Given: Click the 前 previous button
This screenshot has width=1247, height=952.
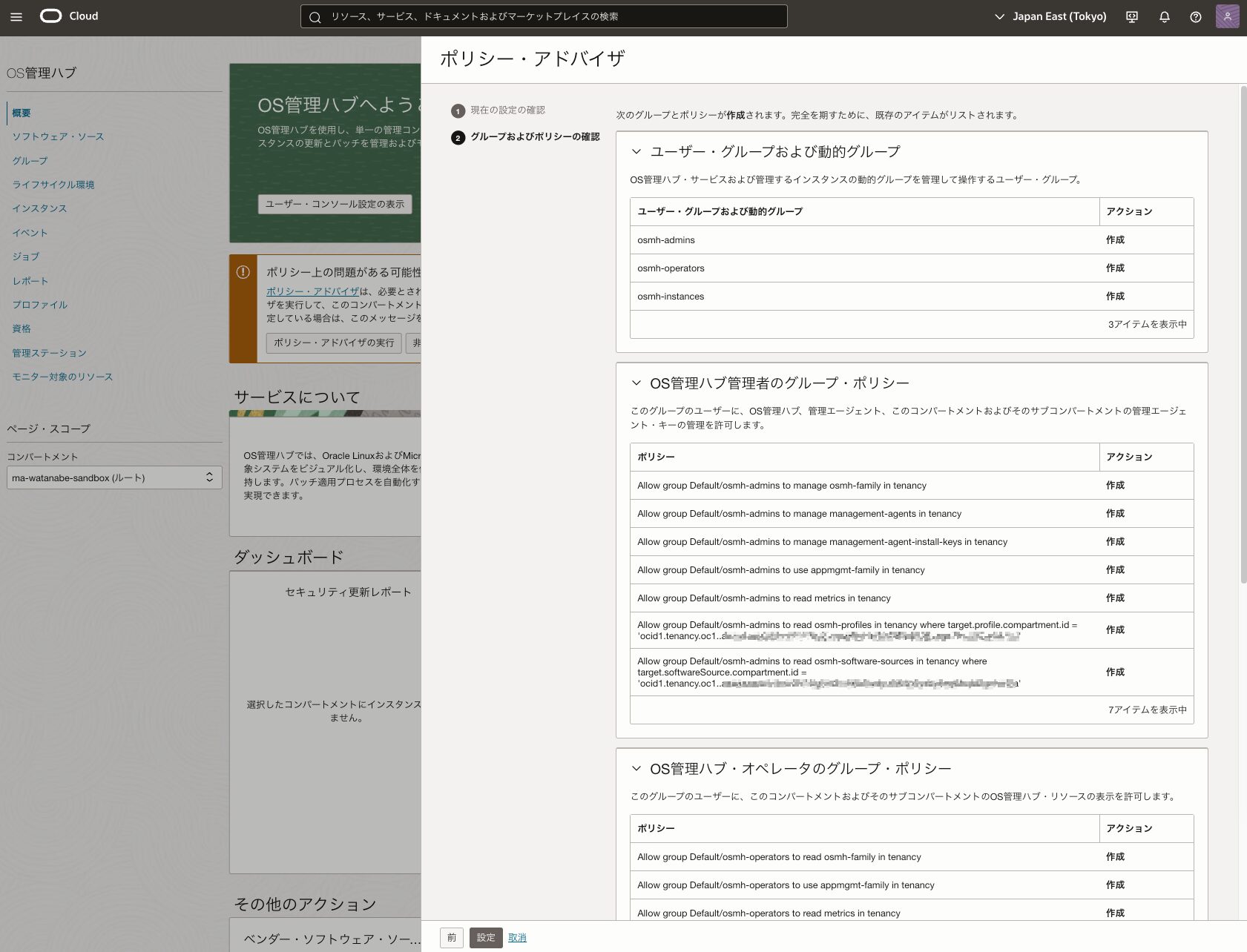Looking at the screenshot, I should tap(451, 938).
